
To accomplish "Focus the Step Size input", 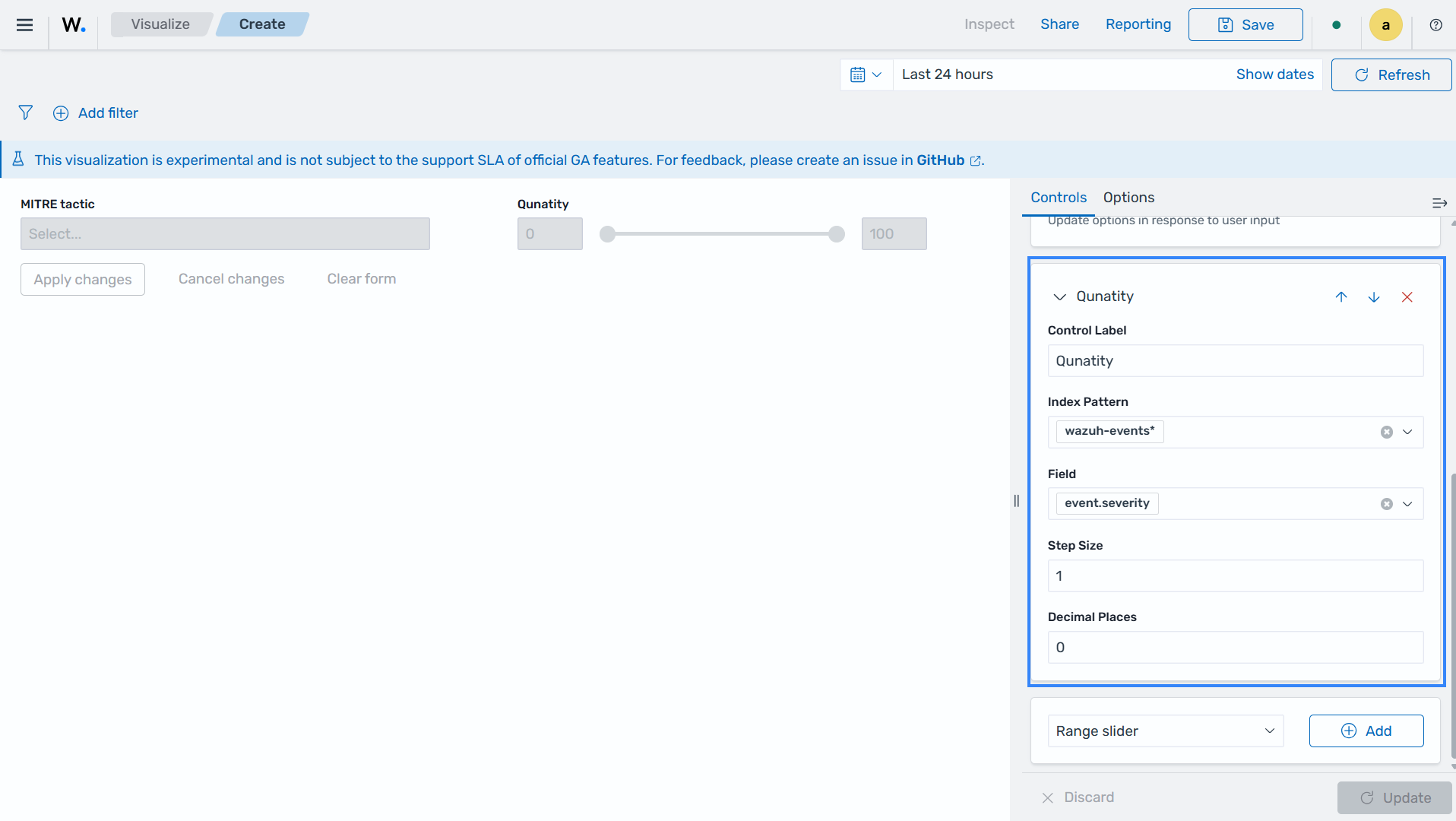I will 1235,575.
